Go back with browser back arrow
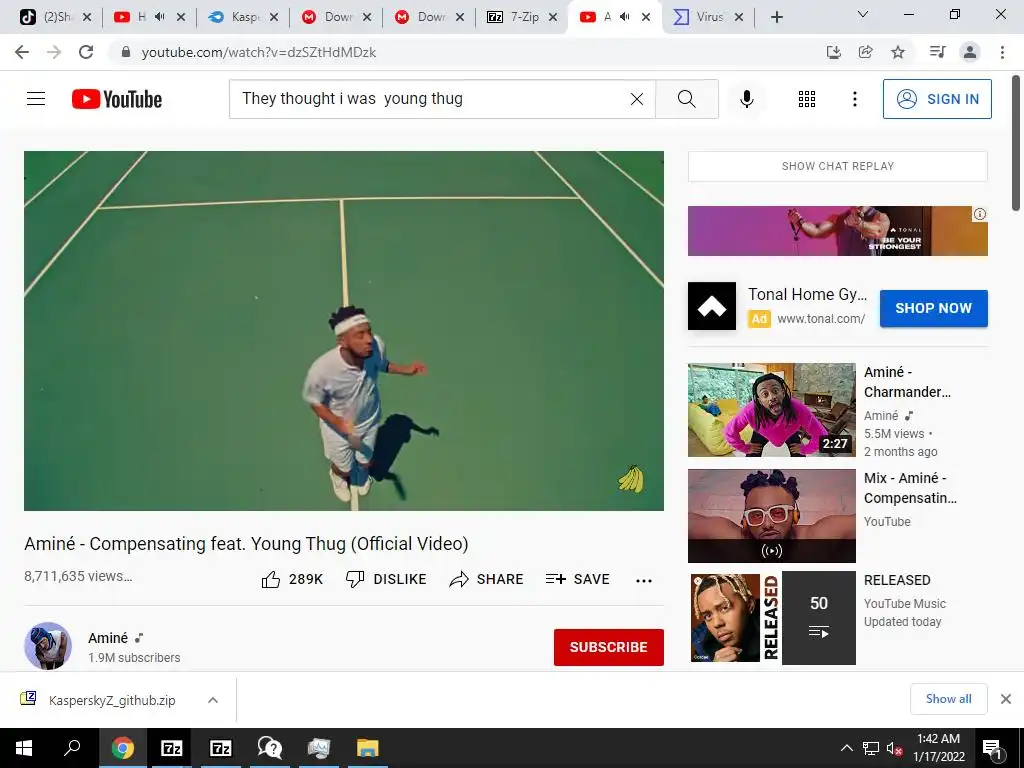This screenshot has height=768, width=1024. tap(22, 52)
